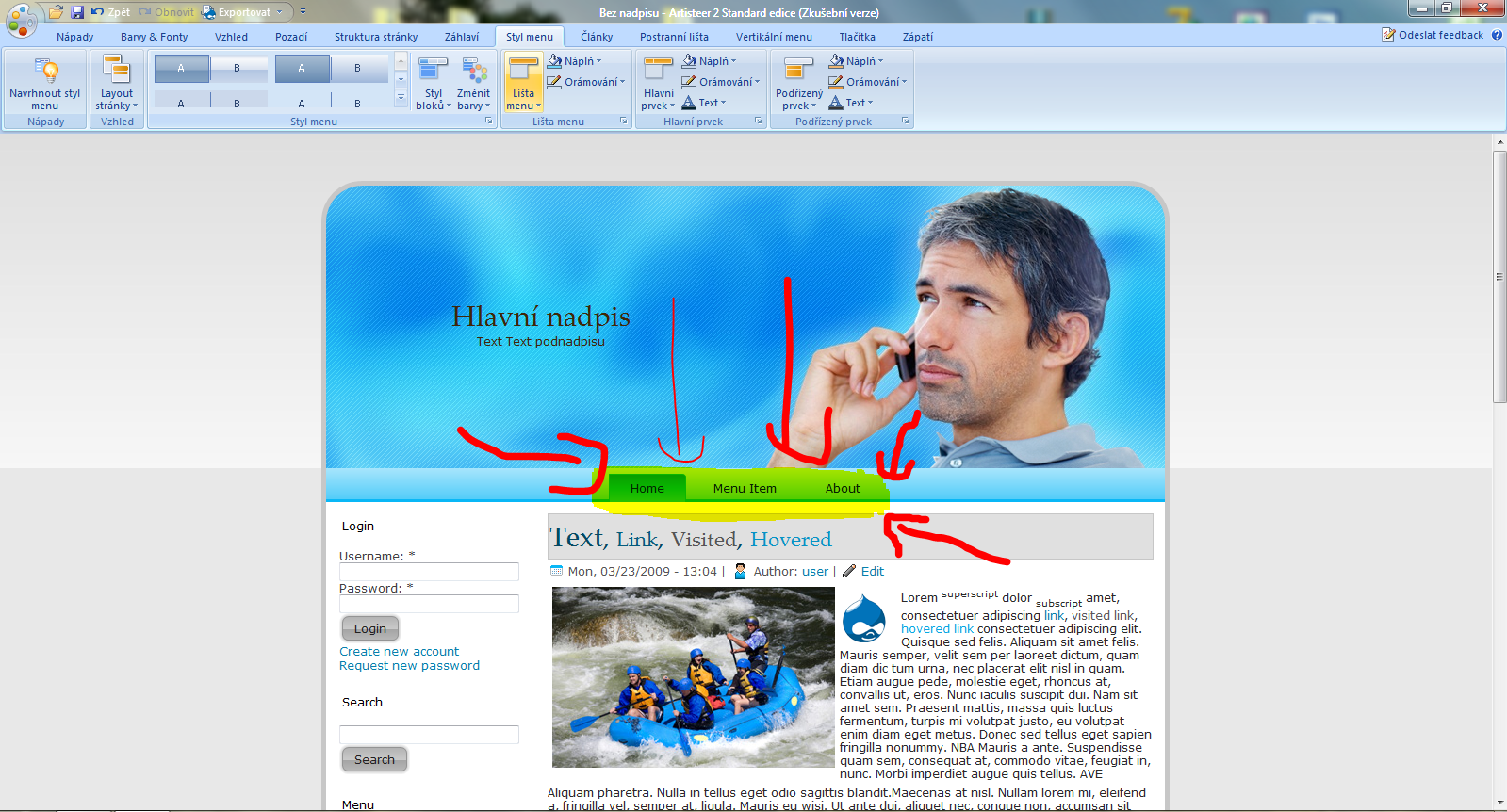Click into the Password input field
The width and height of the screenshot is (1507, 812).
point(429,604)
